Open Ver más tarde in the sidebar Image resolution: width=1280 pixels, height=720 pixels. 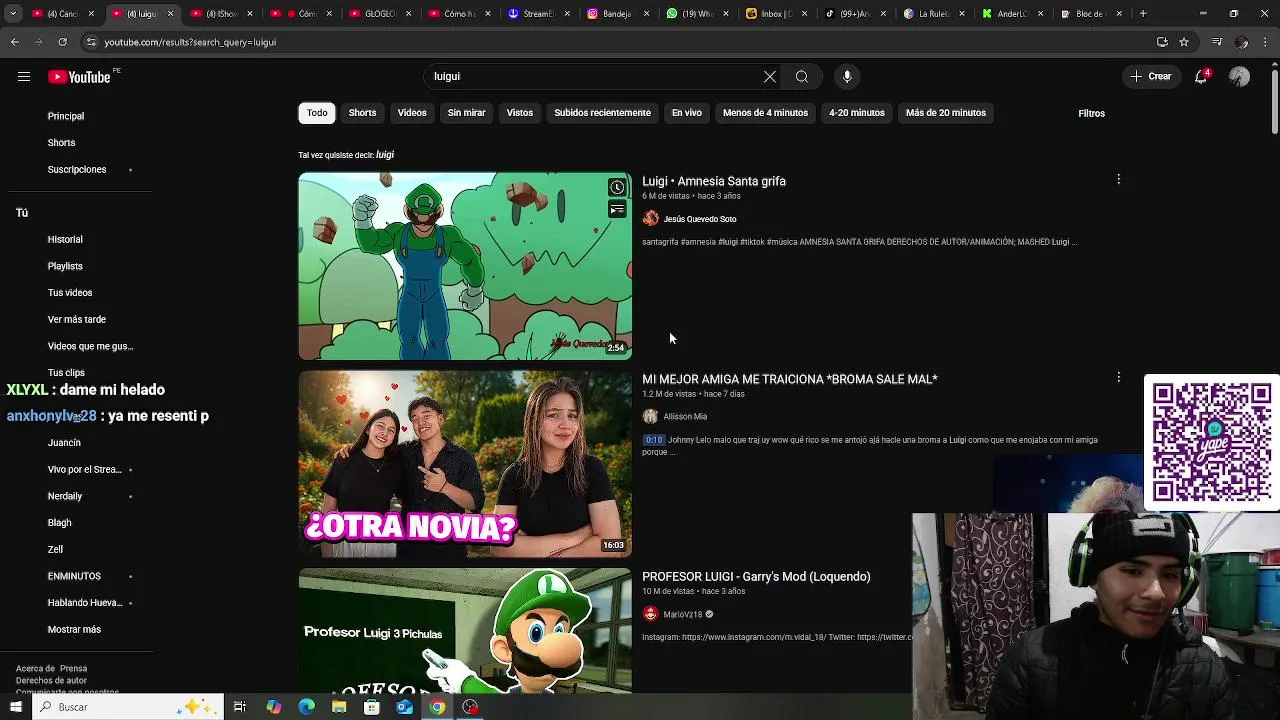tap(77, 319)
